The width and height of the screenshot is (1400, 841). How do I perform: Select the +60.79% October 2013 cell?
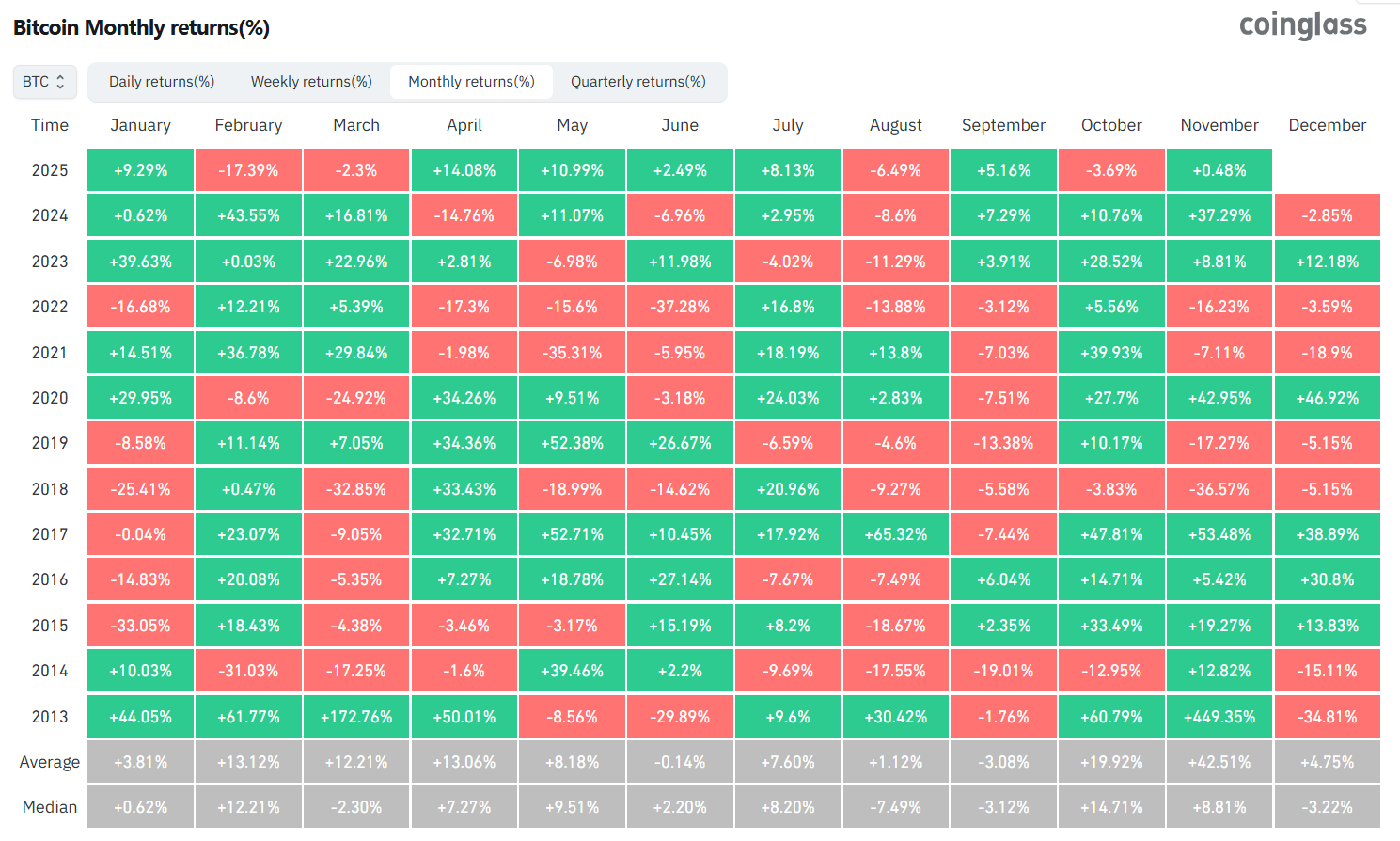point(1111,717)
